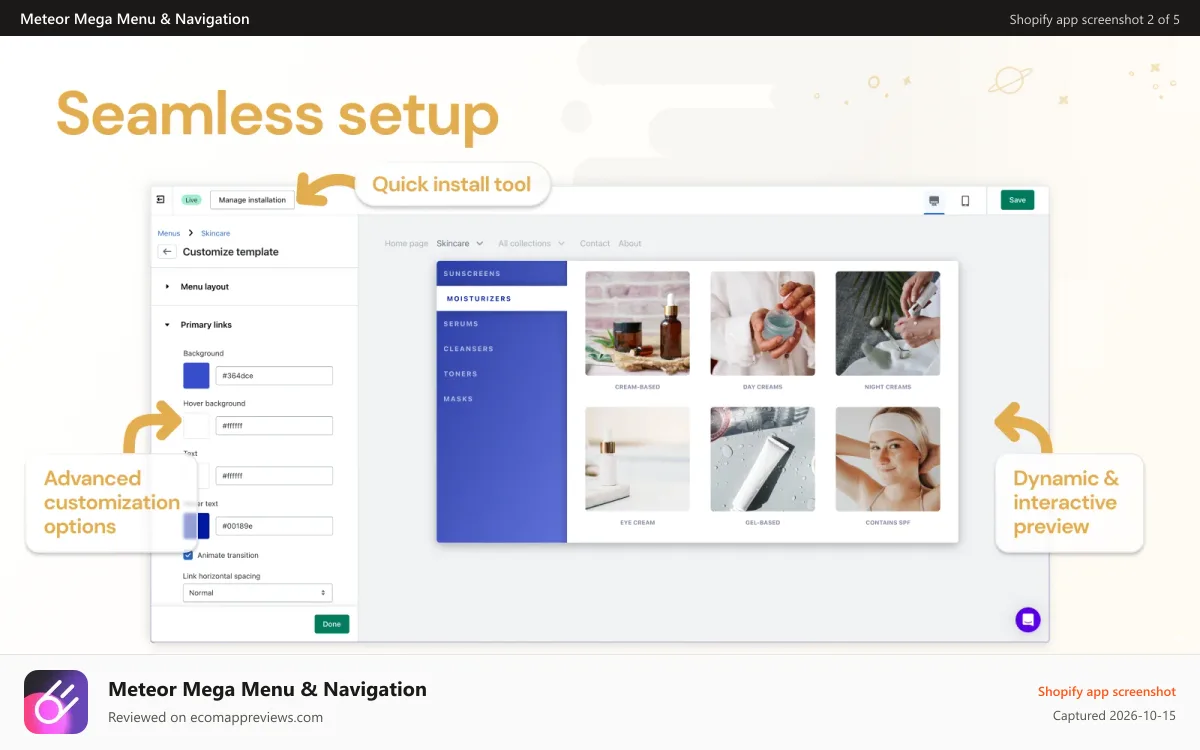The height and width of the screenshot is (750, 1200).
Task: Click the ecomappreviews.com review text
Action: click(215, 717)
